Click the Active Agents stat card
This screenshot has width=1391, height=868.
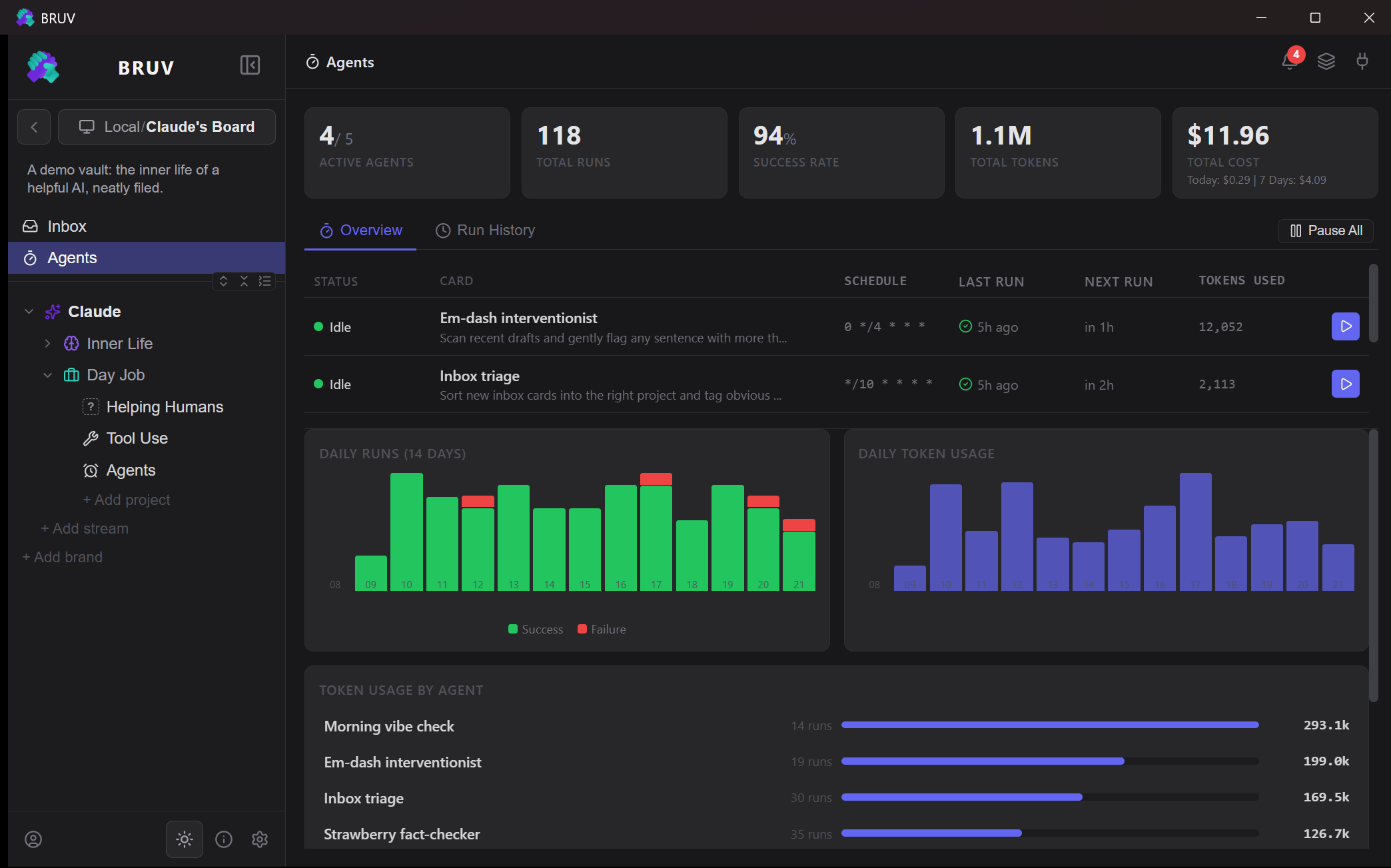click(407, 153)
